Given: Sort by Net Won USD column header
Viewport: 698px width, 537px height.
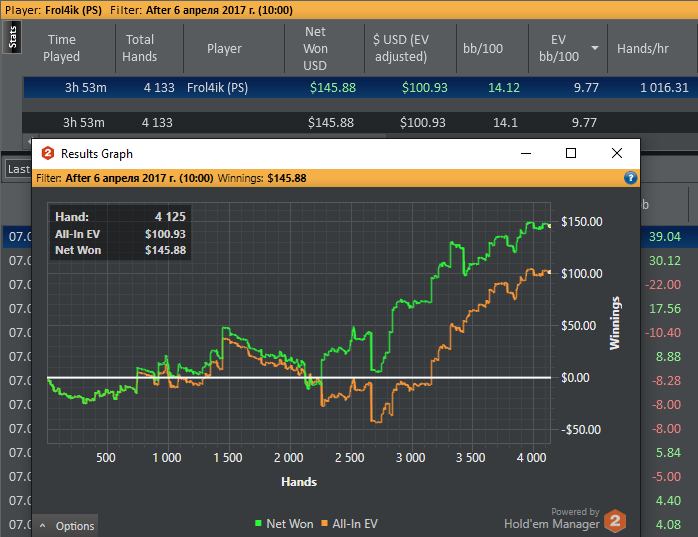Looking at the screenshot, I should point(315,48).
